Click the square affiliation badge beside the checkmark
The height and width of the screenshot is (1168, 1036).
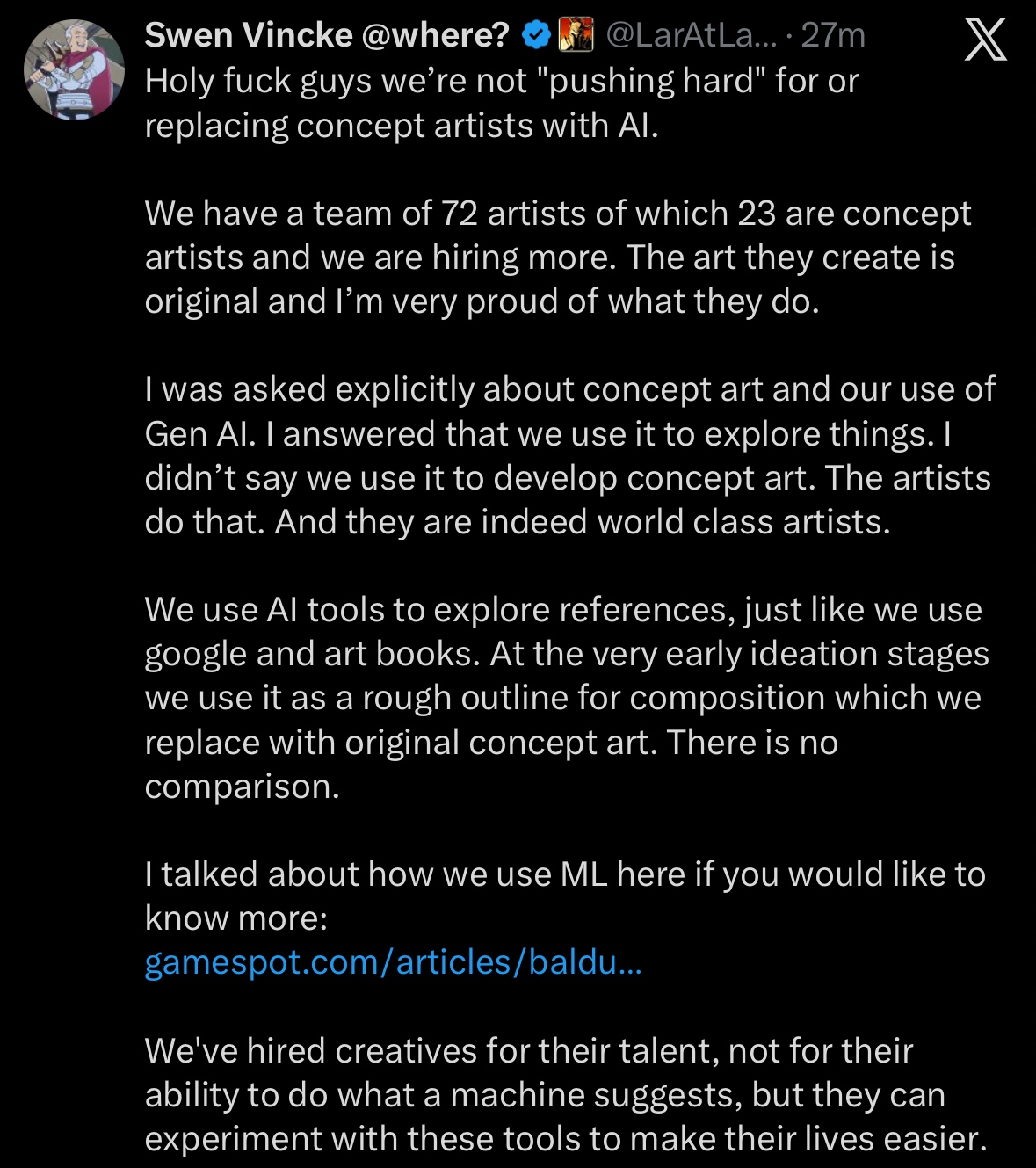(x=576, y=35)
